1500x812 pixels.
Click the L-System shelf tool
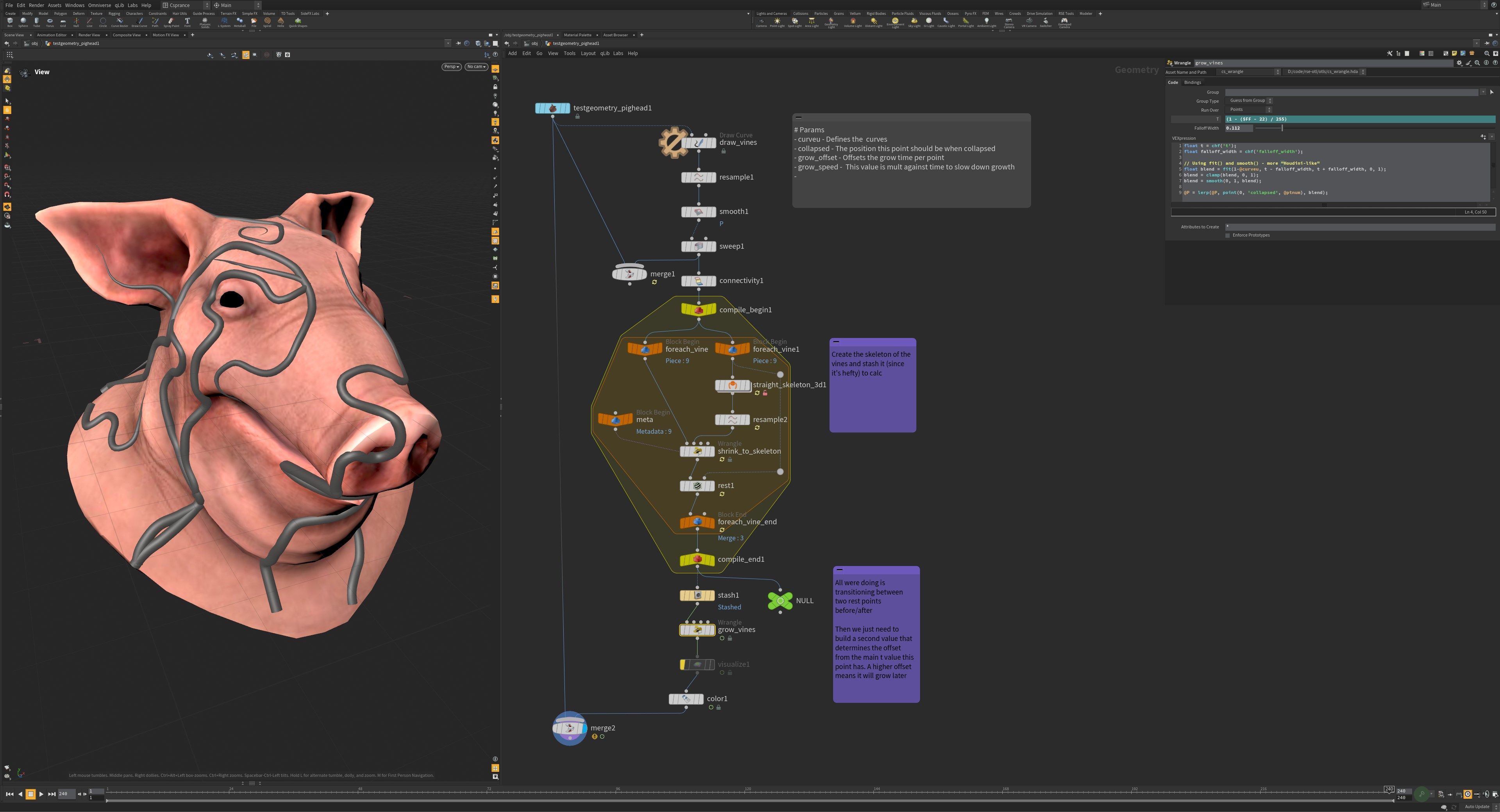pos(223,21)
